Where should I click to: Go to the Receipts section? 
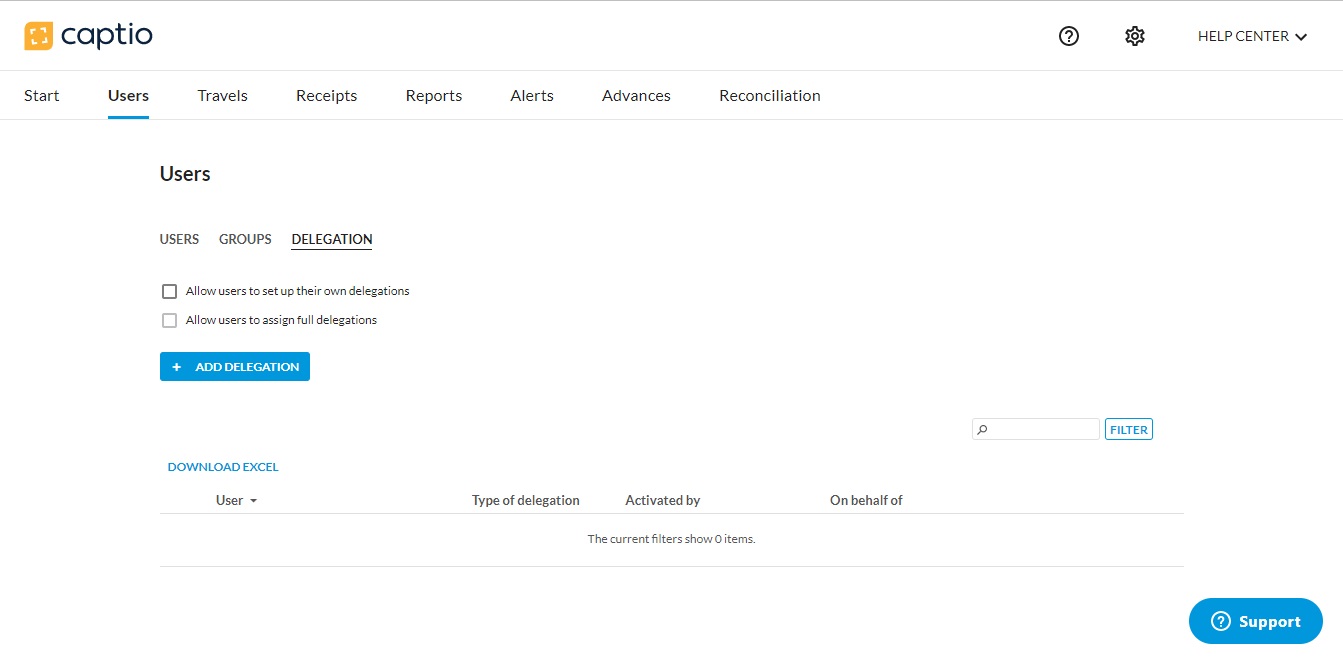coord(326,96)
